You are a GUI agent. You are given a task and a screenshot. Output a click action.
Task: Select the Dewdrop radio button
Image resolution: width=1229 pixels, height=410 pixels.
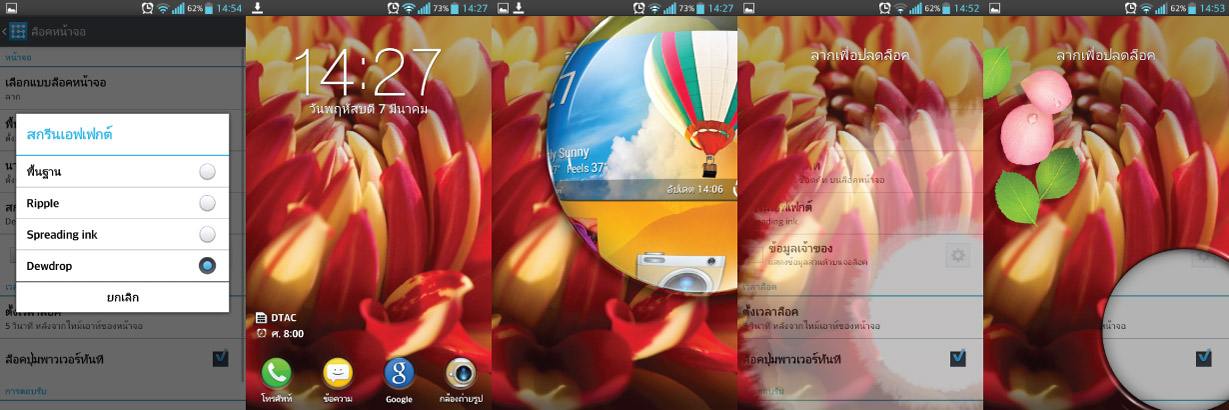click(207, 266)
